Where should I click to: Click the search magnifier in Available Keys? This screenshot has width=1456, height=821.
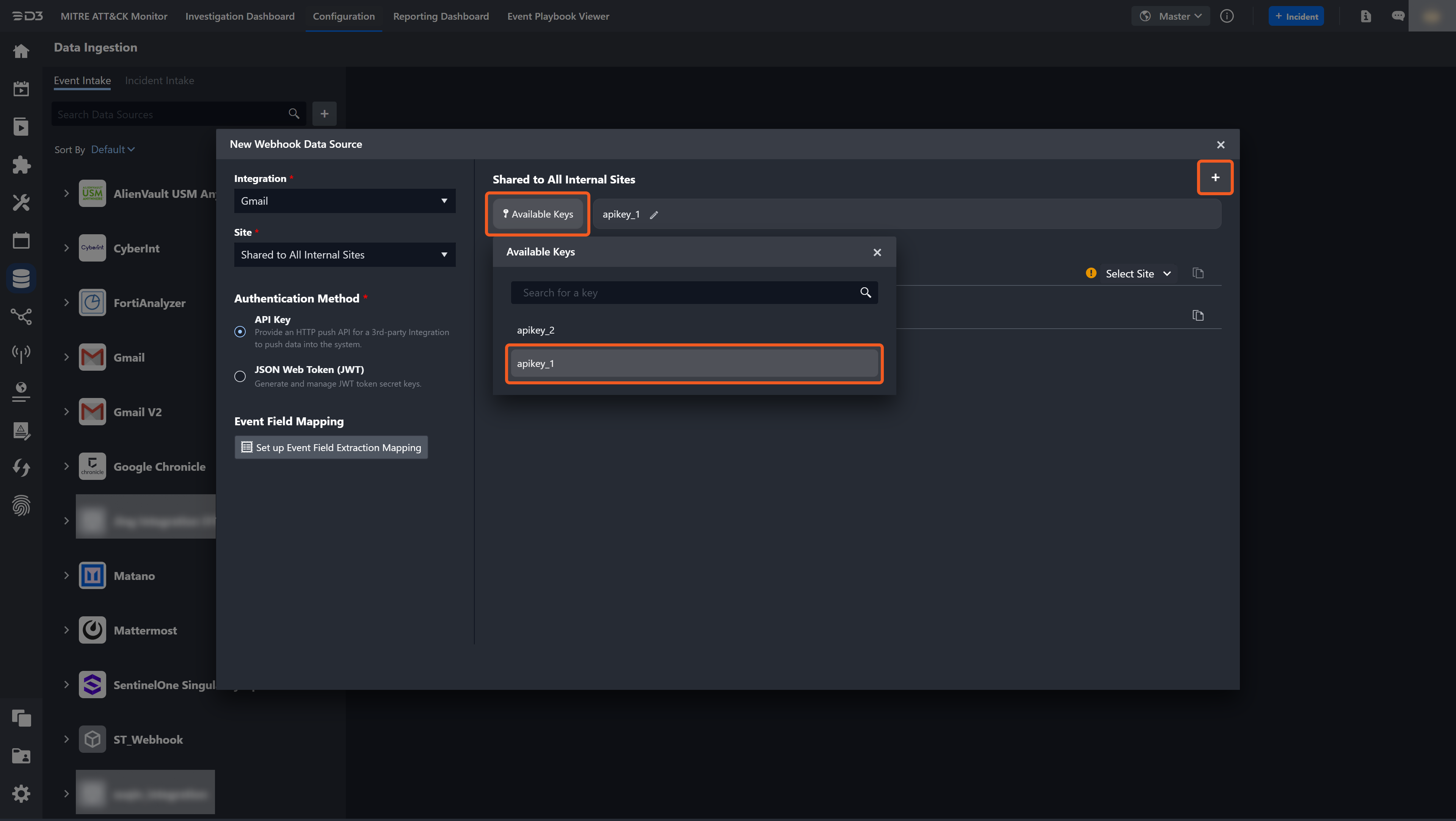pyautogui.click(x=865, y=293)
